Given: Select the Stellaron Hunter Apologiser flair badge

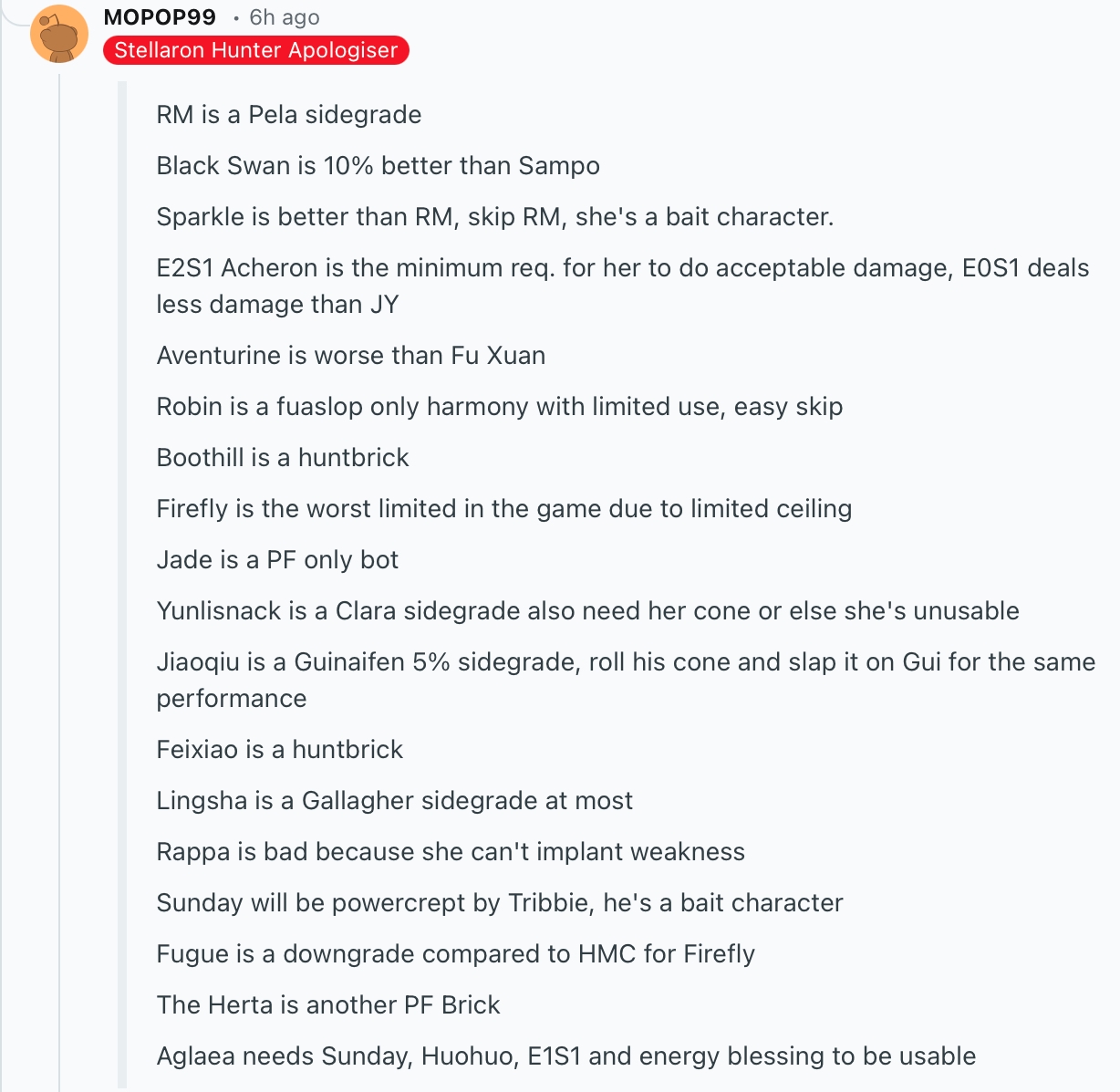Looking at the screenshot, I should 256,50.
